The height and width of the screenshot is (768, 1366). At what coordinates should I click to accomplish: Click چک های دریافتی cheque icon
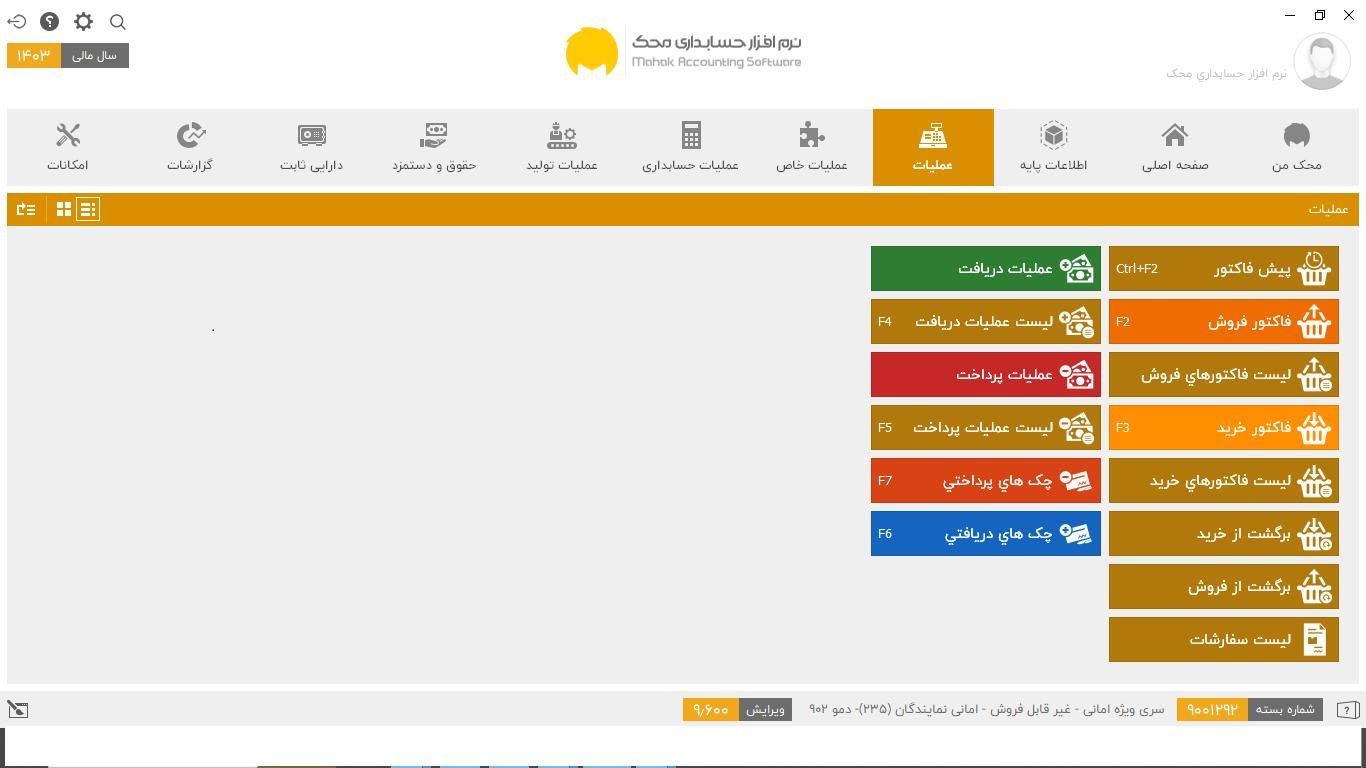click(x=1076, y=533)
